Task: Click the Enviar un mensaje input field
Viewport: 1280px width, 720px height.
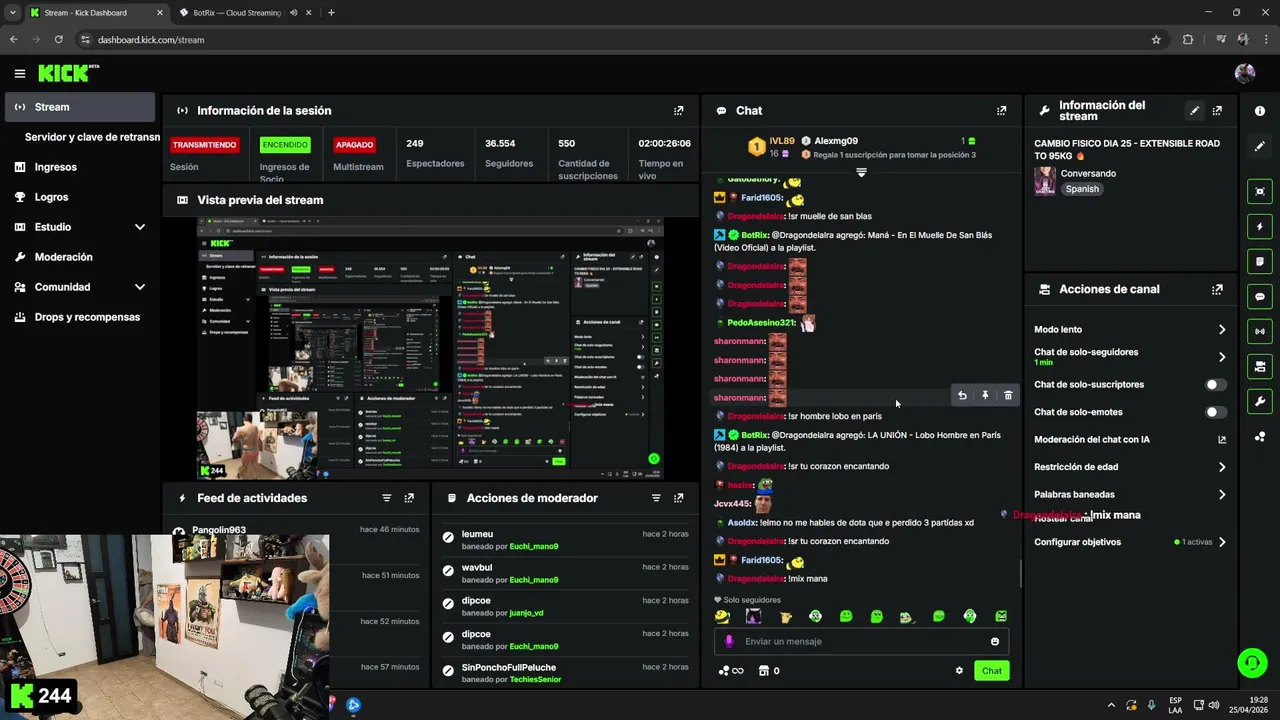Action: point(861,642)
